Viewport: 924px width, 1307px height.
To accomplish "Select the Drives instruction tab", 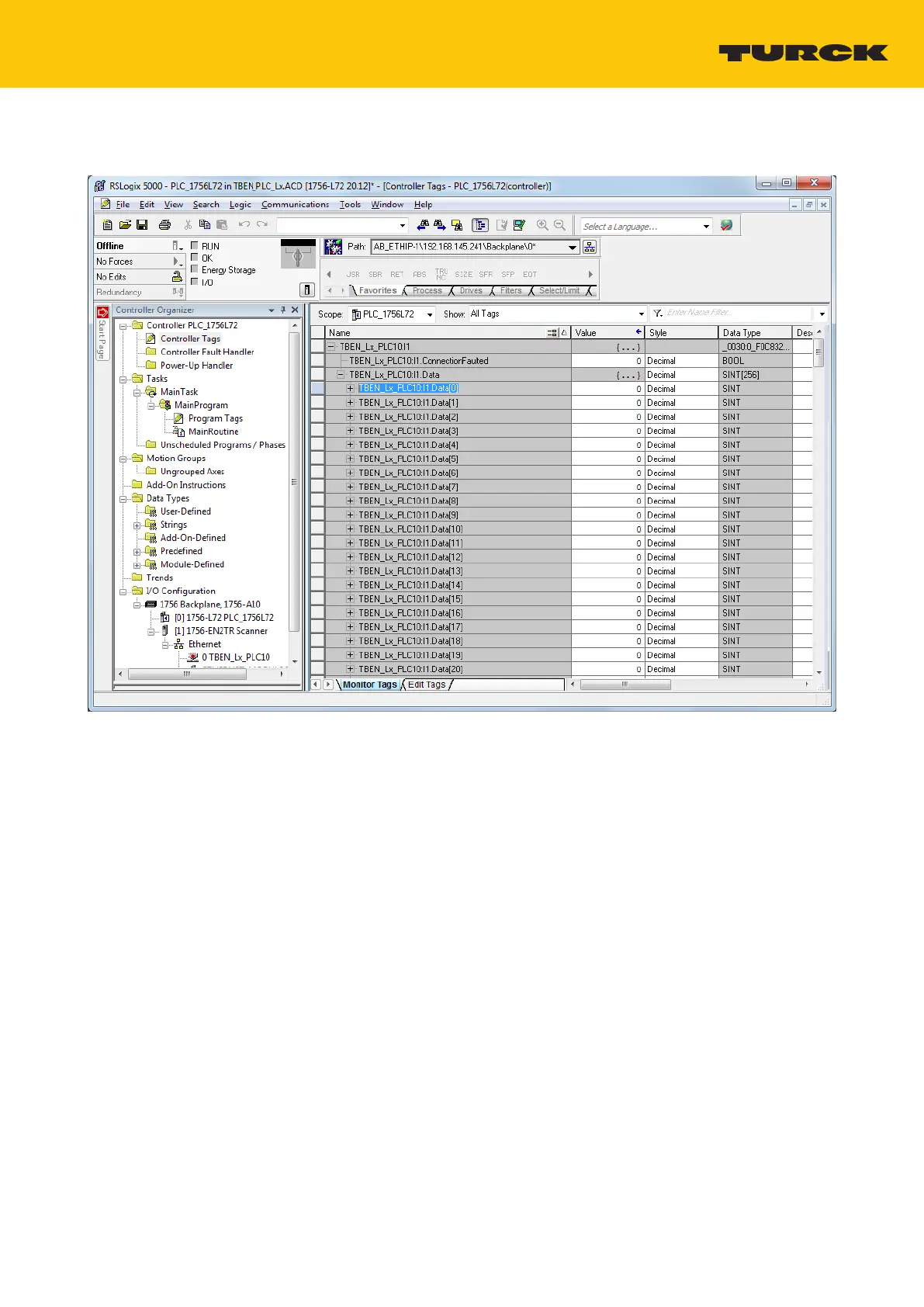I will 471,291.
